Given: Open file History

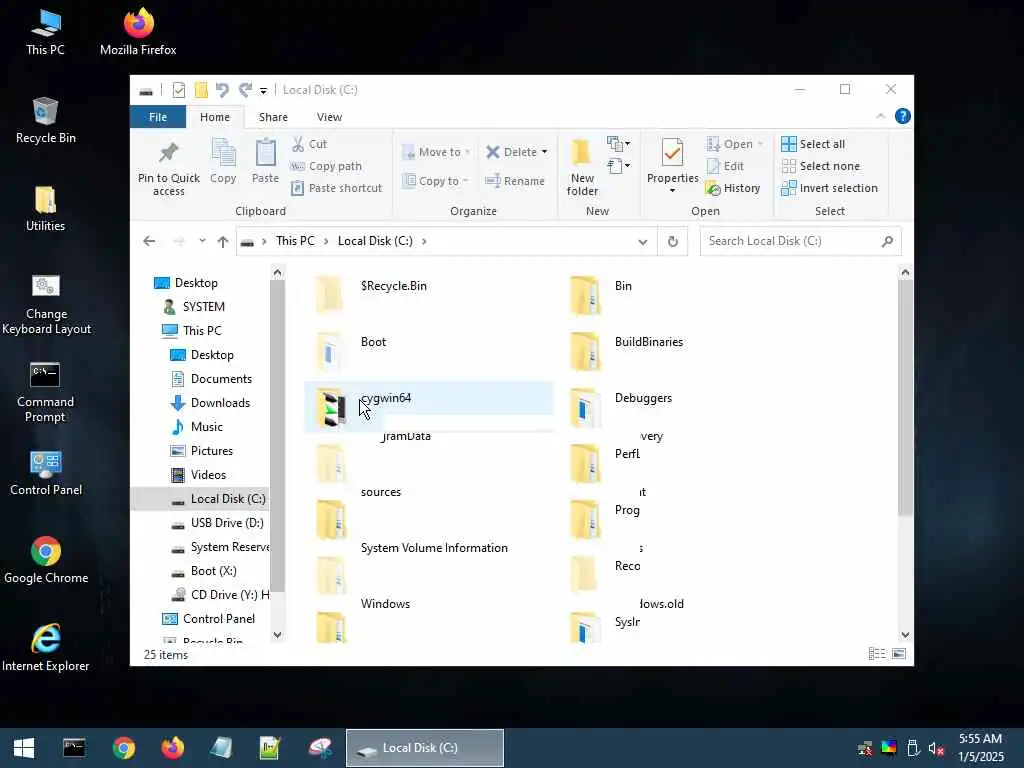Looking at the screenshot, I should click(x=733, y=188).
